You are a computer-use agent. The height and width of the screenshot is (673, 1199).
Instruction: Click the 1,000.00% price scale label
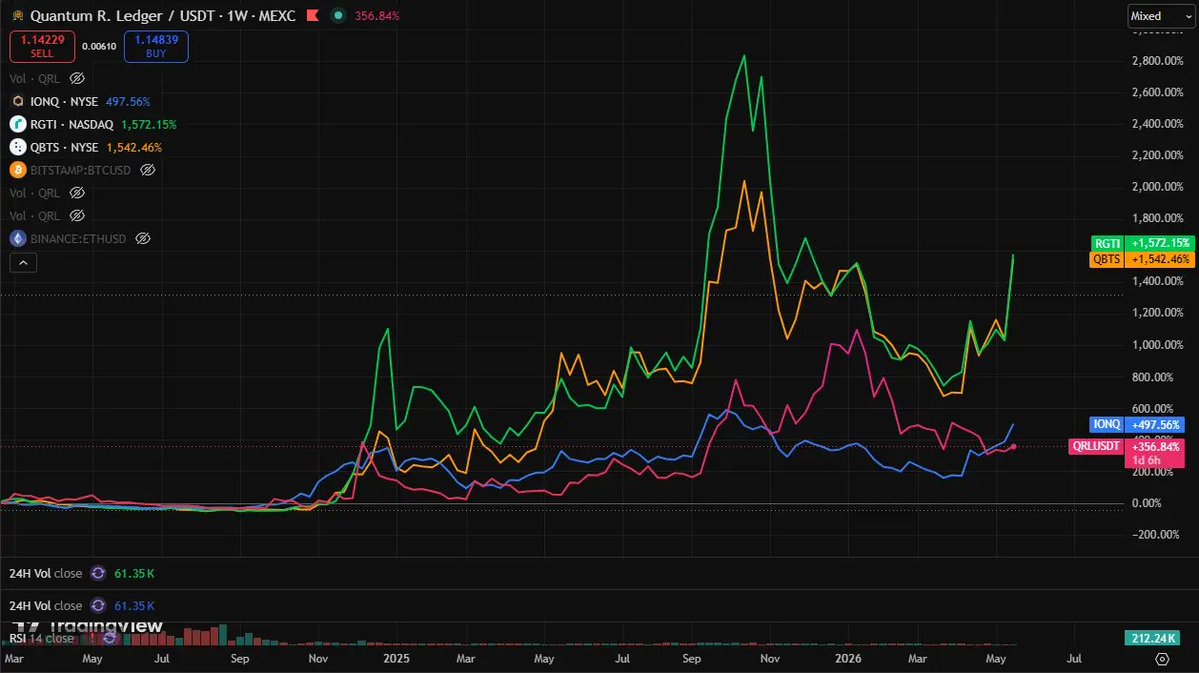(x=1158, y=345)
